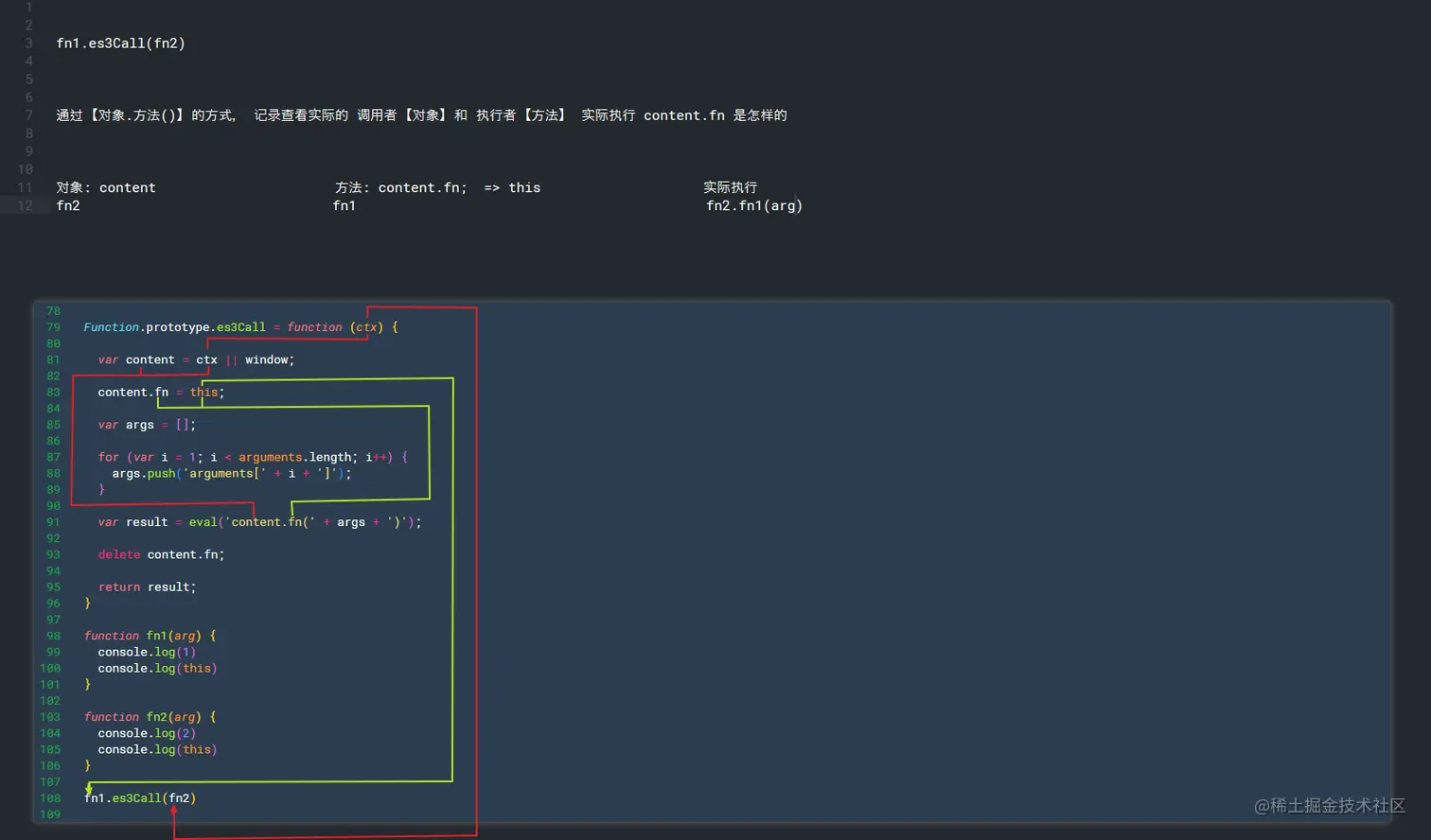Image resolution: width=1431 pixels, height=840 pixels.
Task: Select fn1.es3Call(fn2) on line 108
Action: click(140, 797)
